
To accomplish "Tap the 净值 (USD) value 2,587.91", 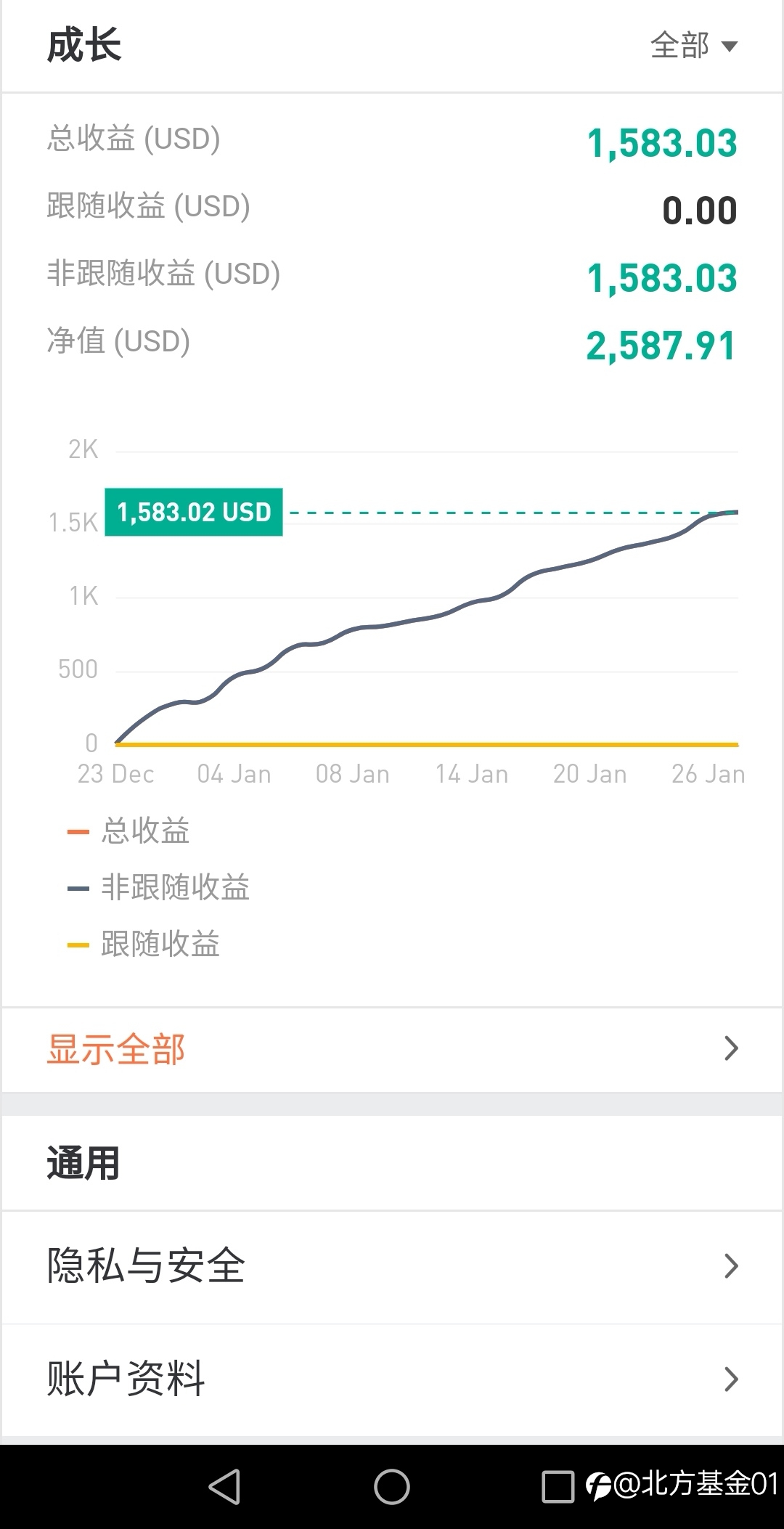I will click(661, 346).
